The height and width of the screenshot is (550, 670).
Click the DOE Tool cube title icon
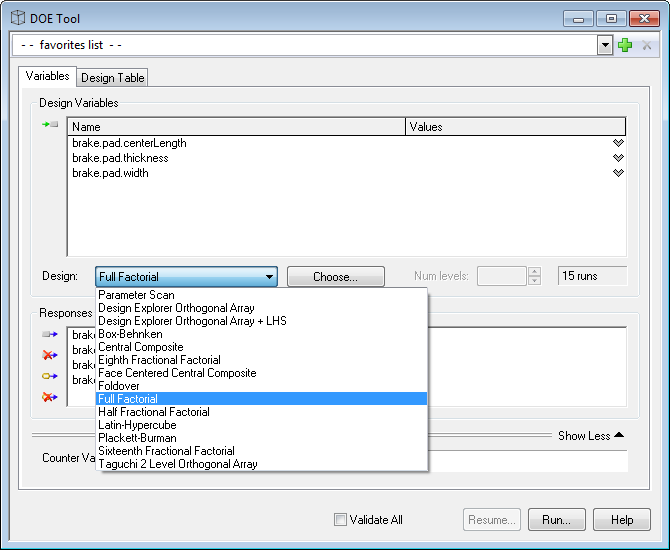click(18, 18)
